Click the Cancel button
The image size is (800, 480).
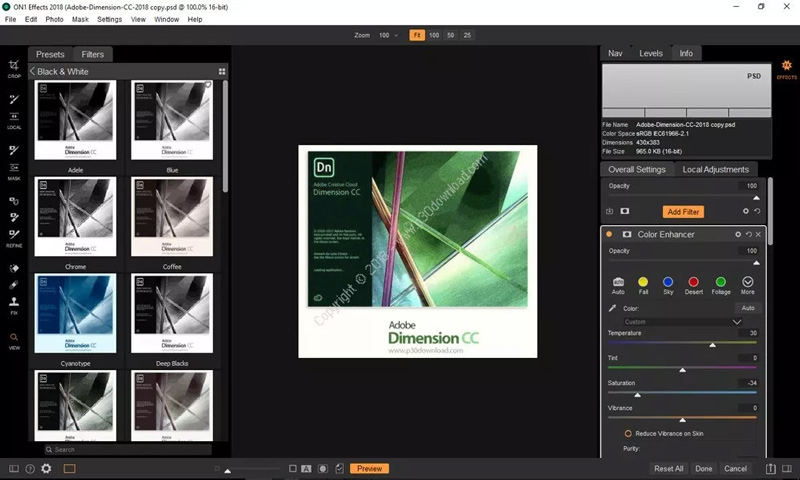[735, 468]
